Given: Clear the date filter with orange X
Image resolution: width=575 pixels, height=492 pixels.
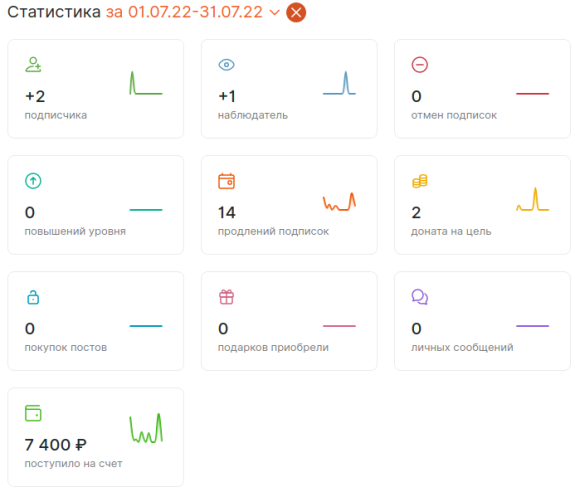Looking at the screenshot, I should click(x=296, y=12).
